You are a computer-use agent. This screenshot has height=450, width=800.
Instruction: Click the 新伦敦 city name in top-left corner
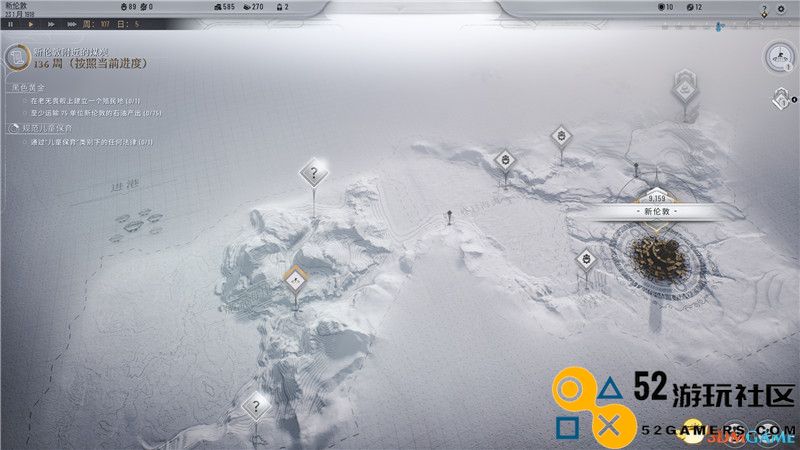[16, 6]
